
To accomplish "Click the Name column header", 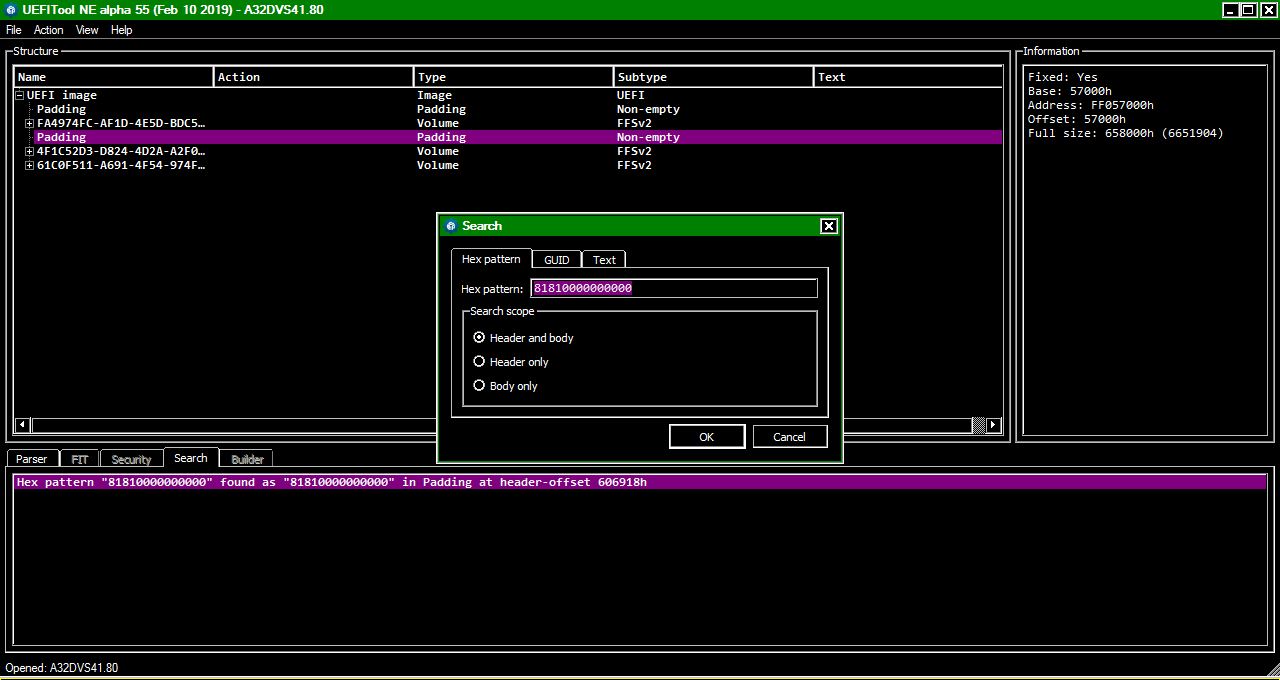I will tap(114, 77).
